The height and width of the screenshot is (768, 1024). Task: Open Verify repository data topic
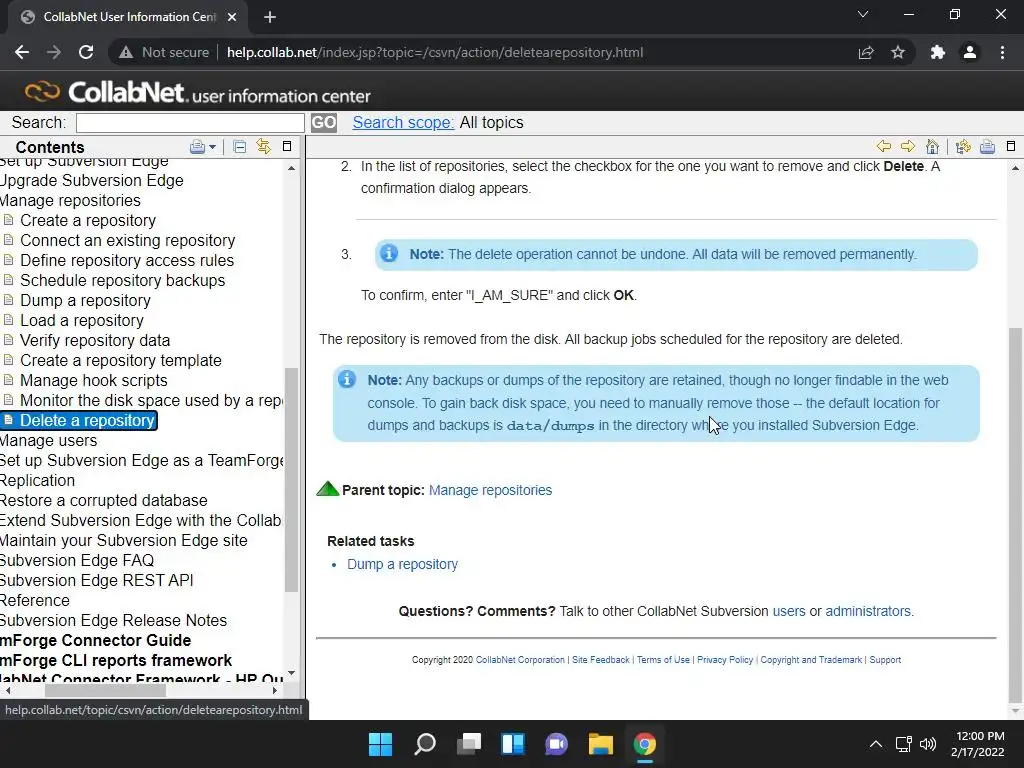[95, 341]
